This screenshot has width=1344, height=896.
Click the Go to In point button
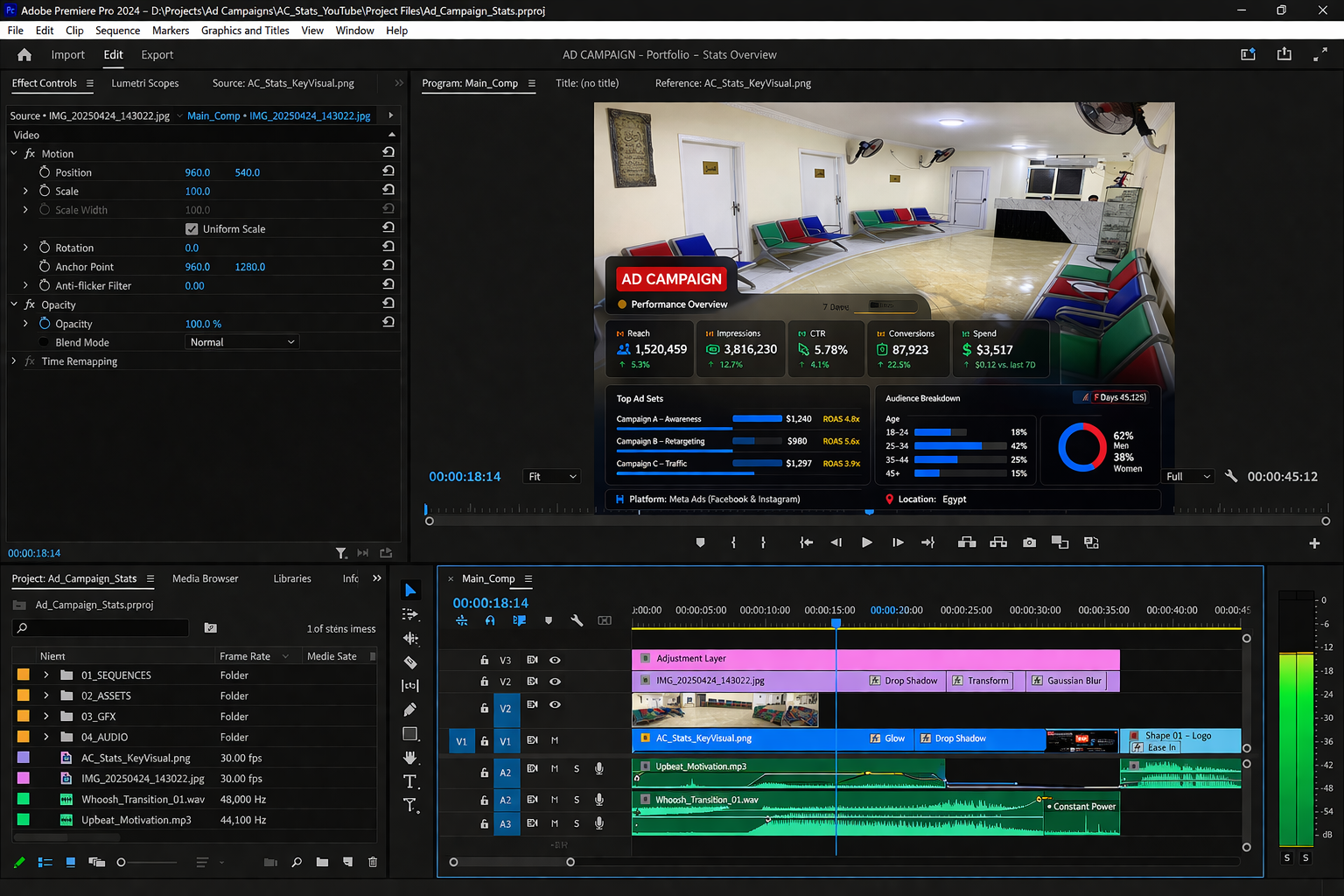[x=806, y=542]
